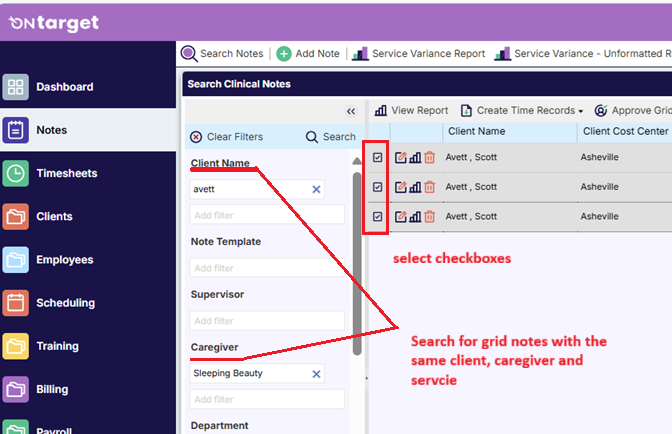Open the Timesheets clock icon
This screenshot has width=672, height=434.
click(15, 173)
